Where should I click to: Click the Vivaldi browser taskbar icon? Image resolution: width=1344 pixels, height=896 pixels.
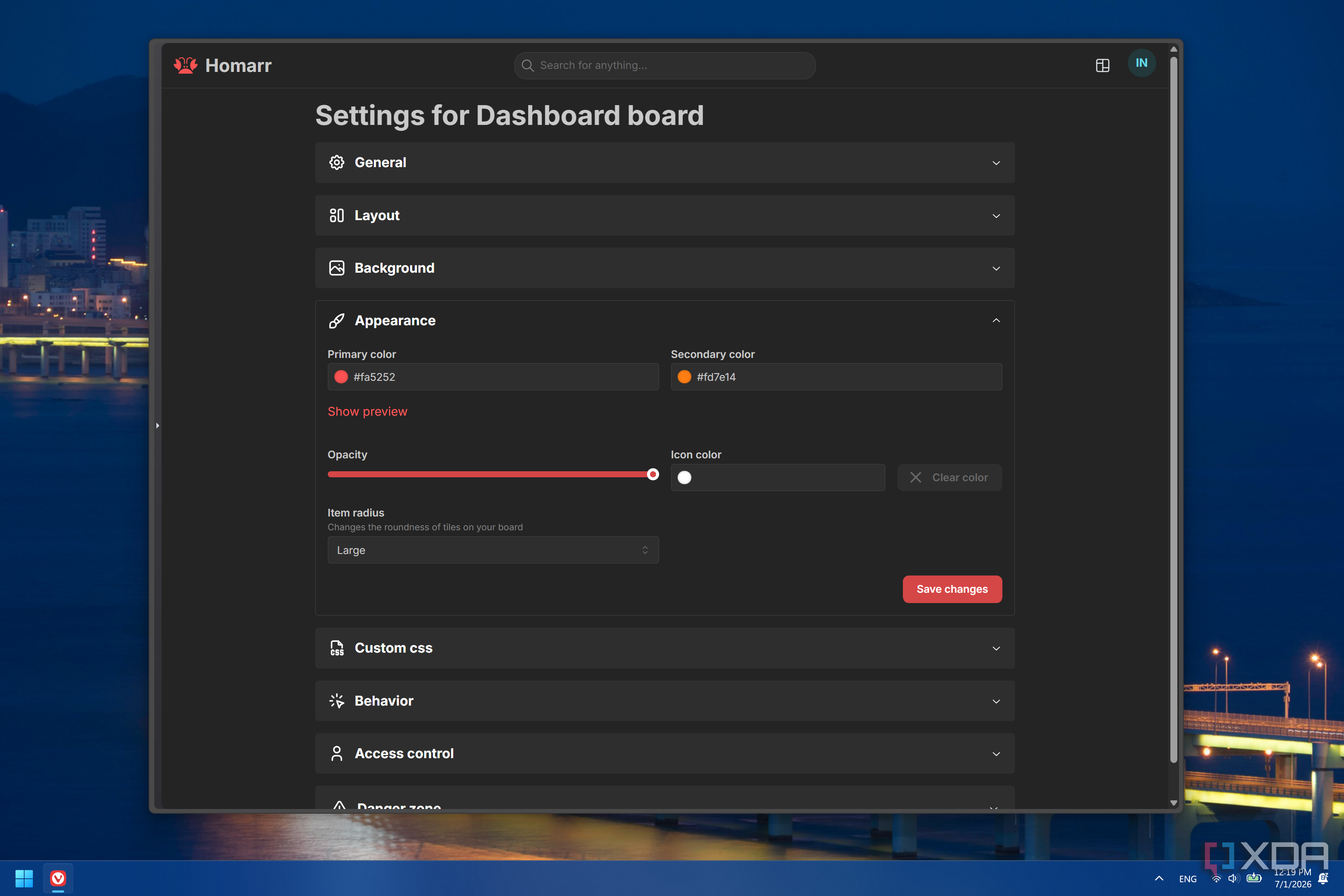pyautogui.click(x=58, y=878)
